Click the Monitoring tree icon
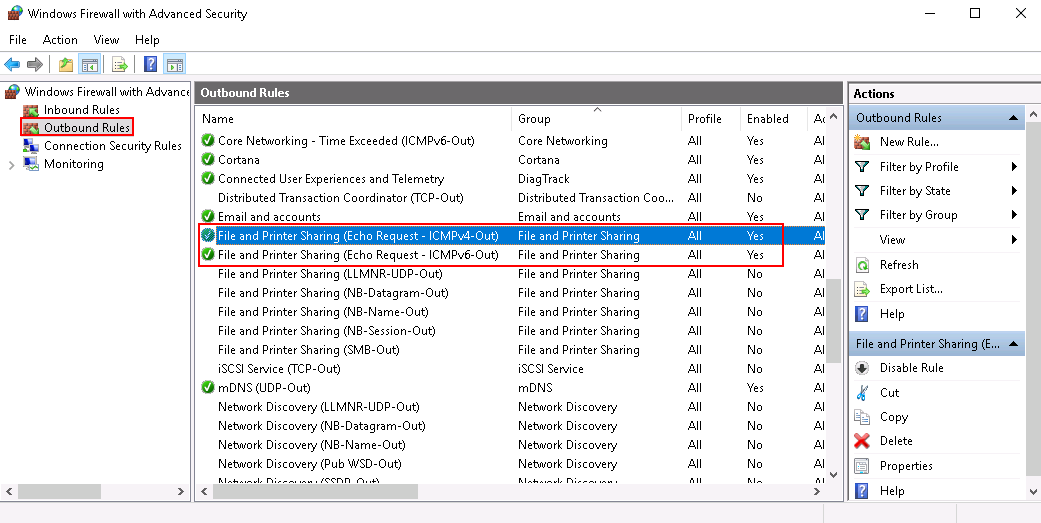The height and width of the screenshot is (523, 1041). click(x=31, y=164)
